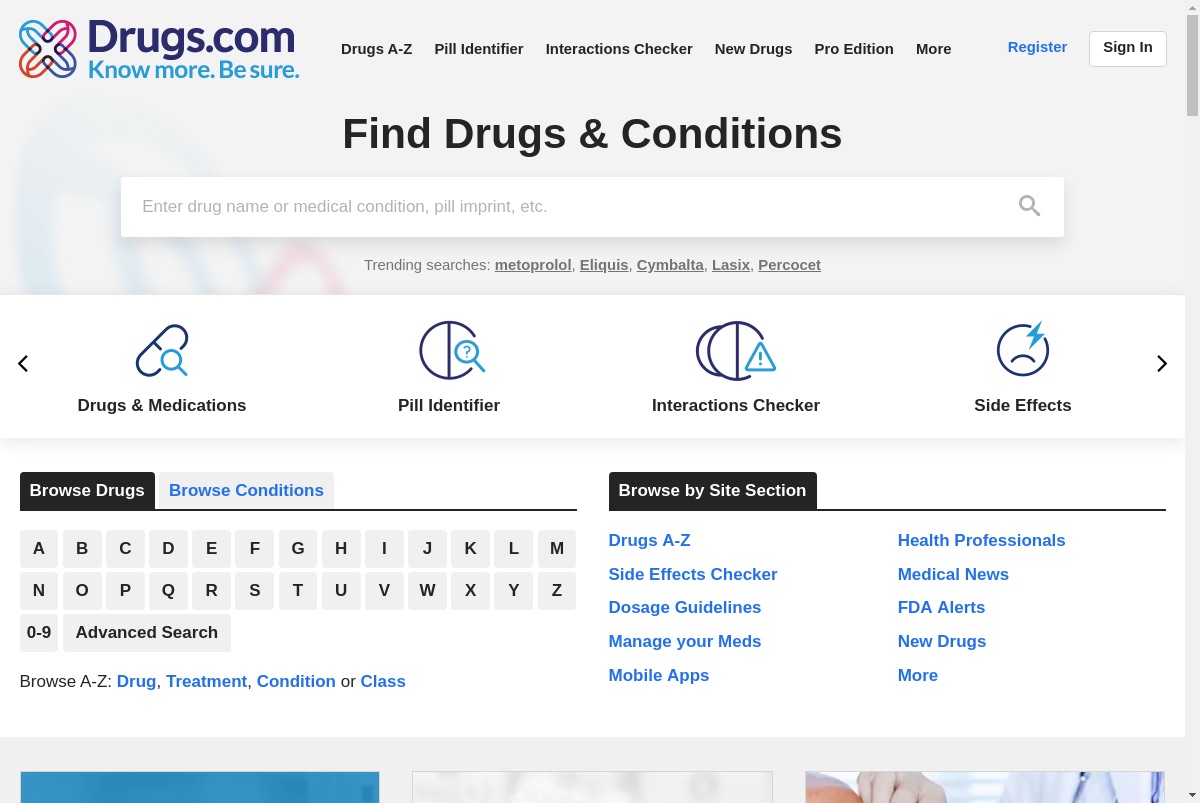The width and height of the screenshot is (1200, 803).
Task: Click trending search Lasix
Action: coord(731,265)
